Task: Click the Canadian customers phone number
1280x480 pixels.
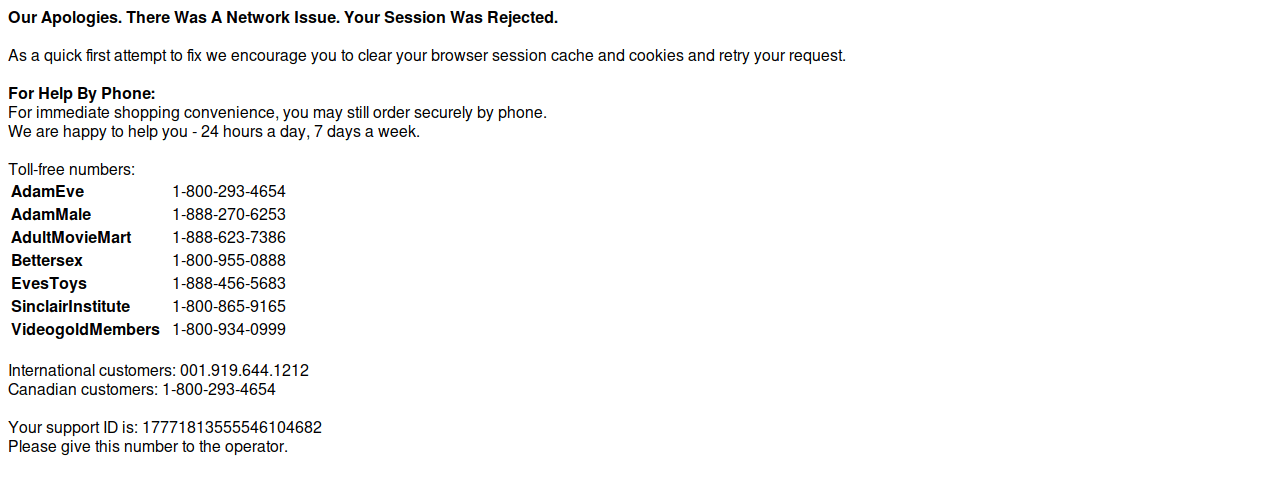Action: click(219, 390)
